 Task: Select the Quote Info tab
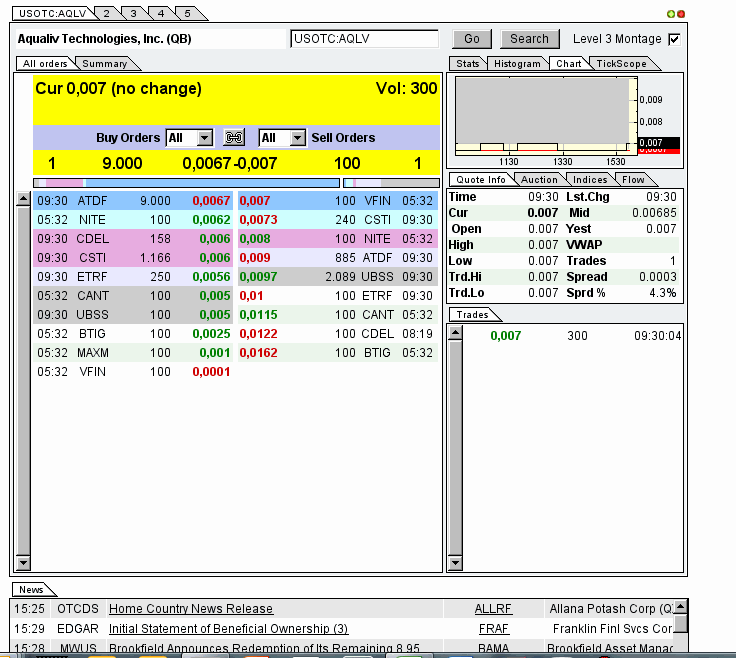[481, 180]
